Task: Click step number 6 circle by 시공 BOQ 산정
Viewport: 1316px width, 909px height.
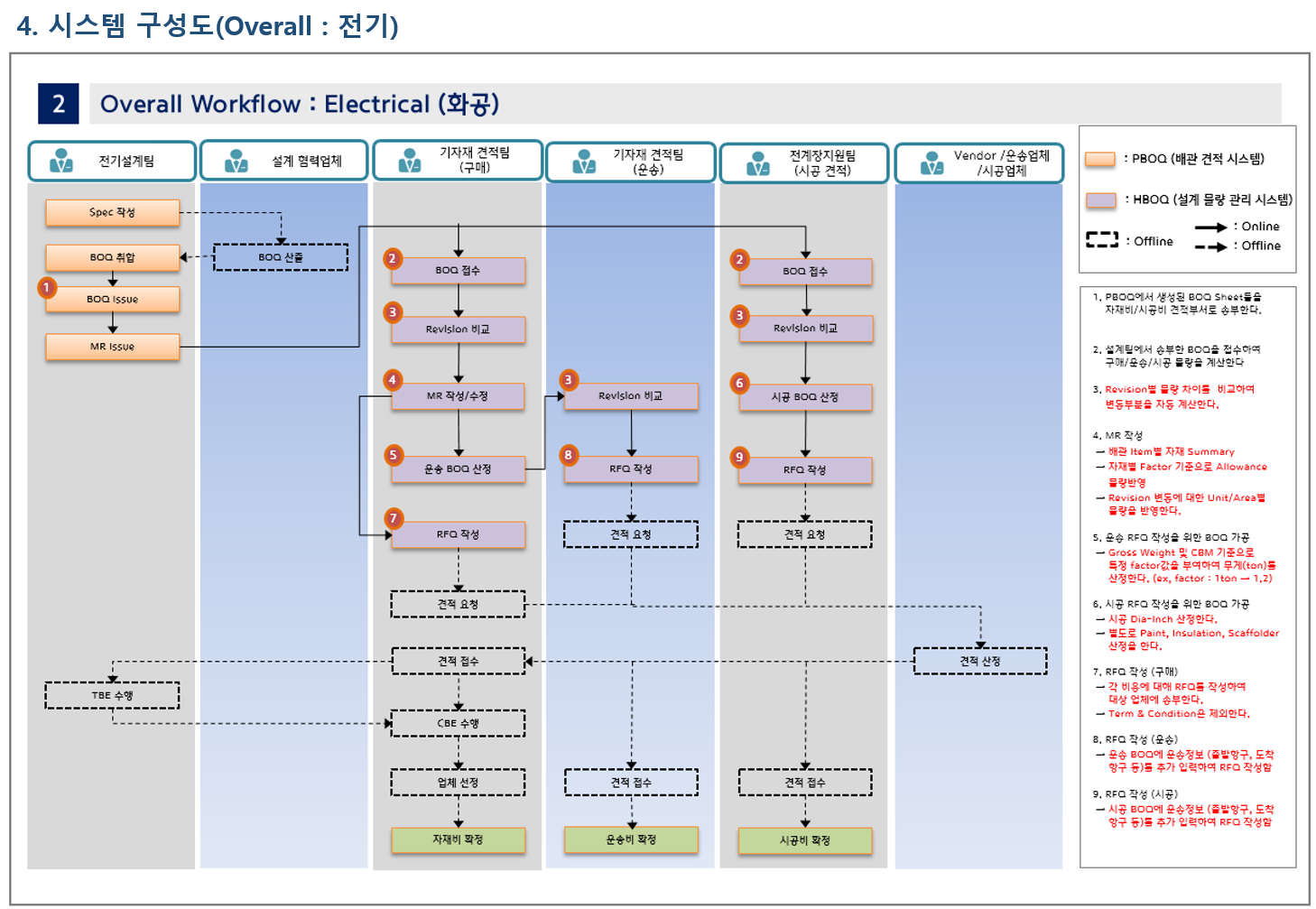Action: click(x=740, y=383)
